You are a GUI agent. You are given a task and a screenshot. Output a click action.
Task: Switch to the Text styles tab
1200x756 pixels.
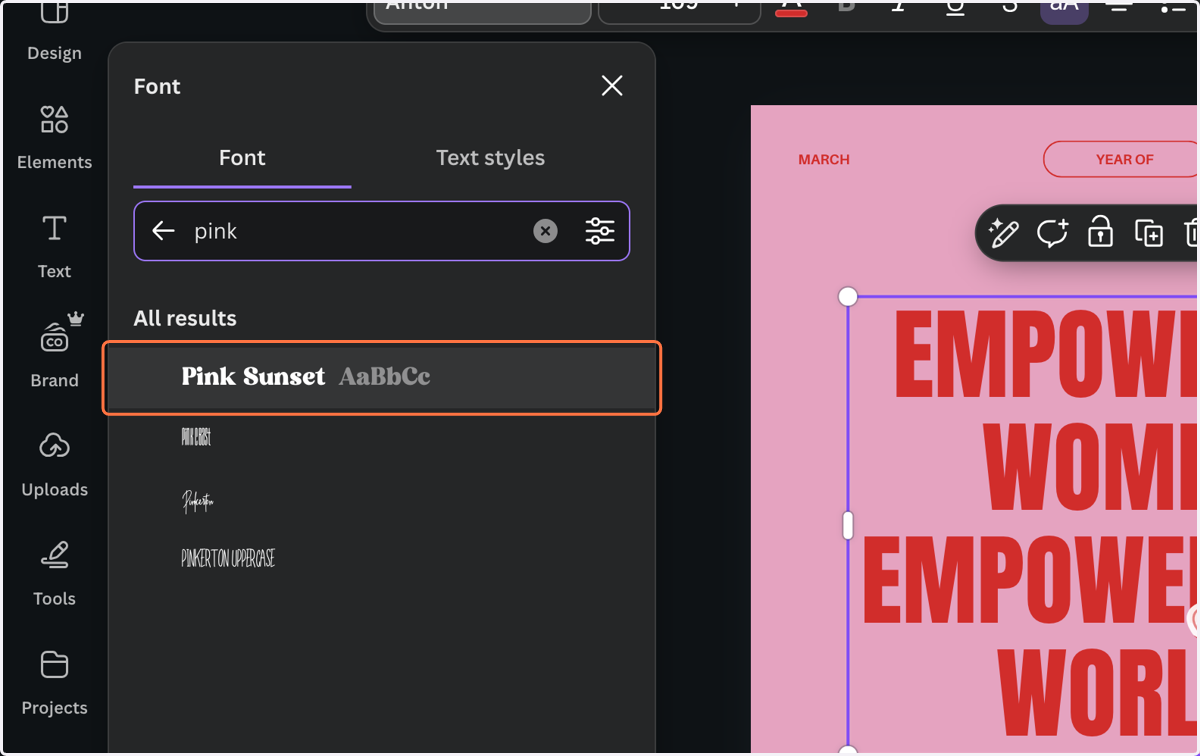pos(490,158)
